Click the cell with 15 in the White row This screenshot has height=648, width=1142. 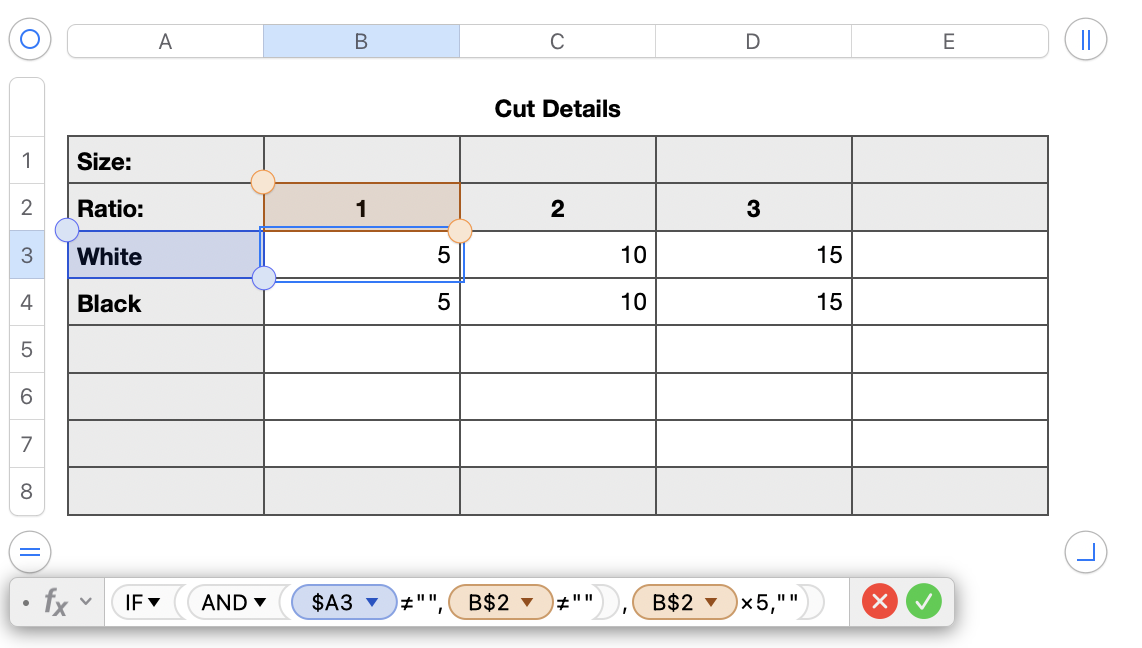[x=753, y=255]
